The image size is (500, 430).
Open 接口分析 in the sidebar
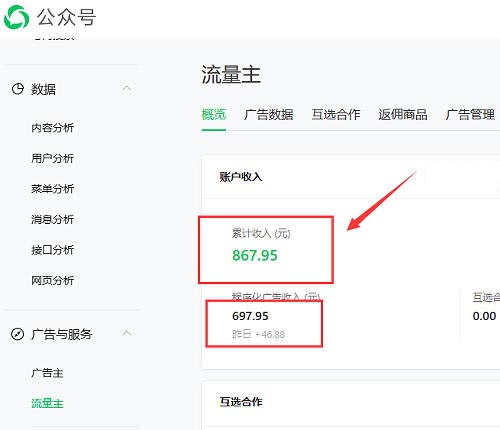(x=53, y=250)
